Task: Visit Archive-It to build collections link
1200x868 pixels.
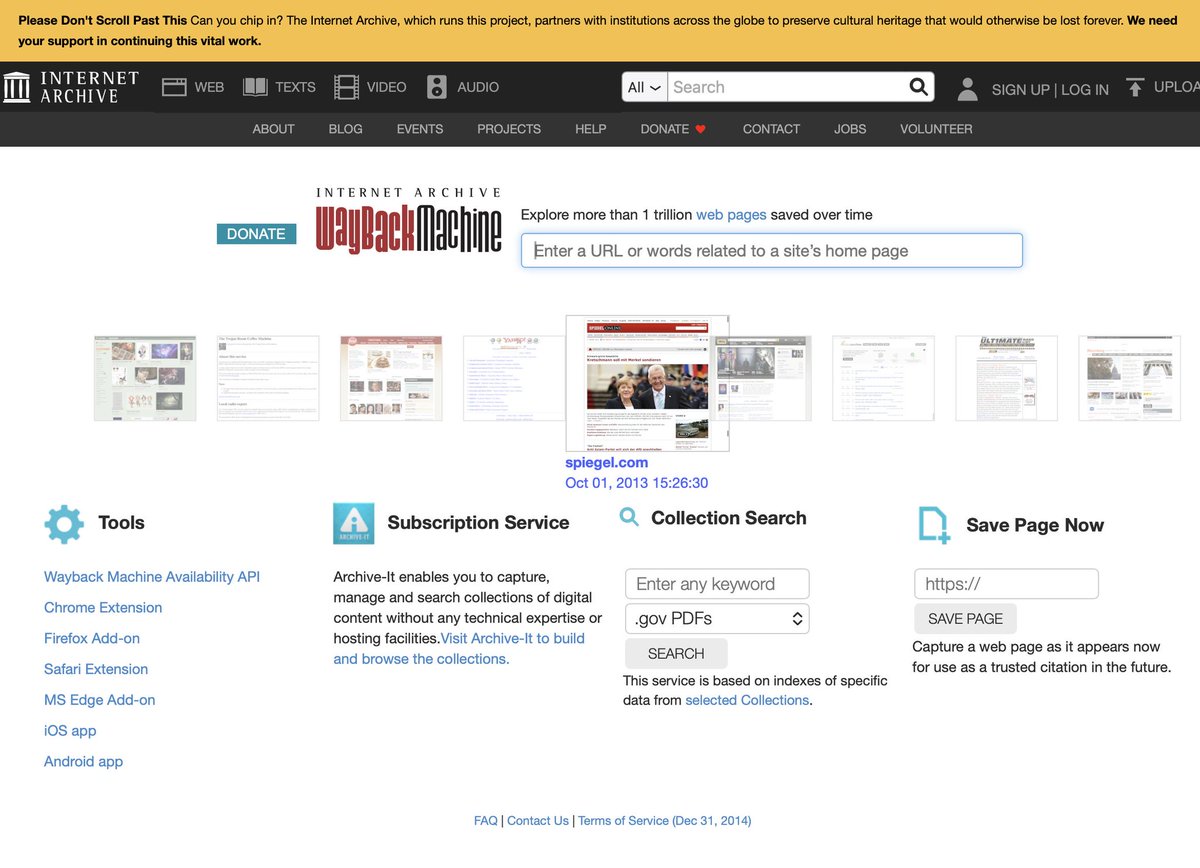Action: point(459,649)
